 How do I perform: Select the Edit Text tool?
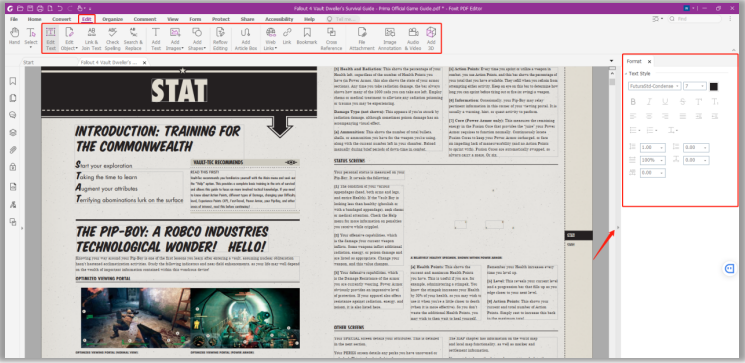(51, 38)
